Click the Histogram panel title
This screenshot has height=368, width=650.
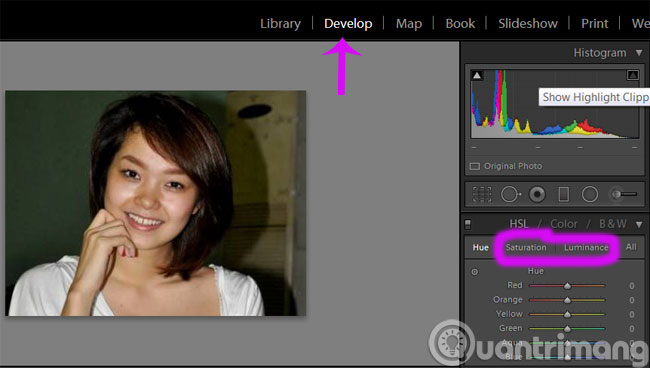[x=599, y=53]
